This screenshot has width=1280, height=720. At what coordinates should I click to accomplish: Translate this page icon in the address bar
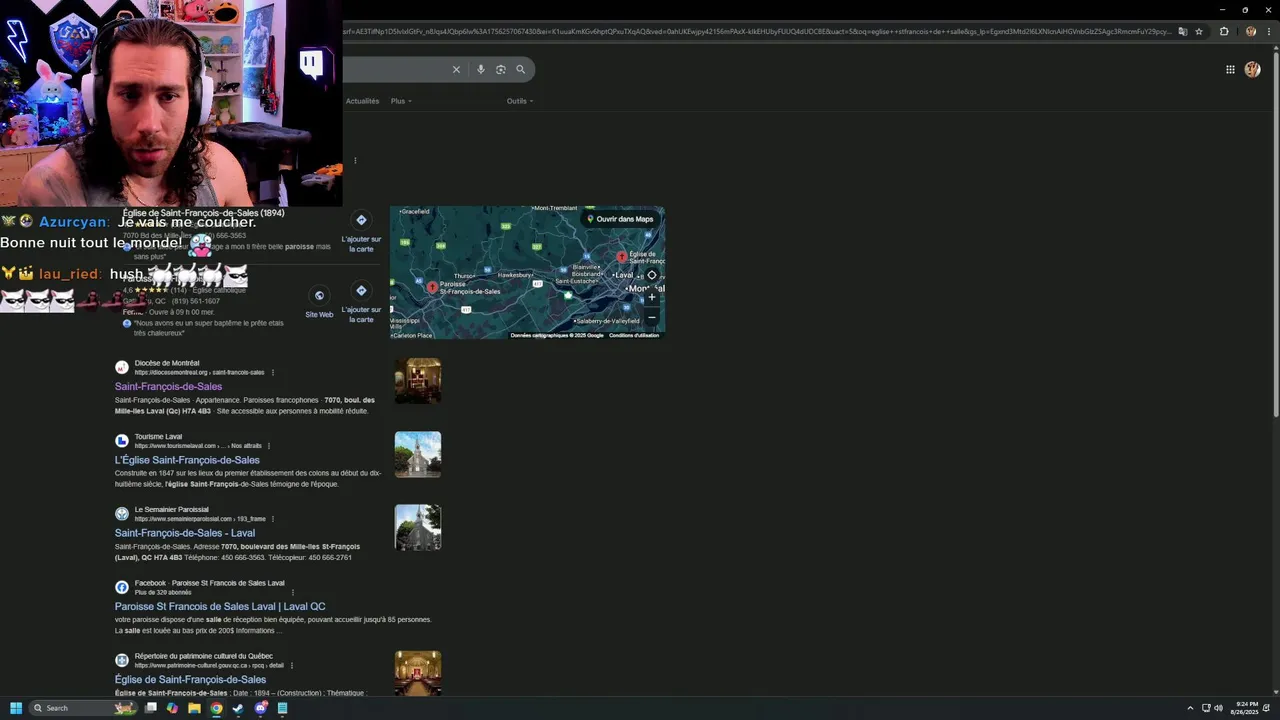coord(1183,31)
